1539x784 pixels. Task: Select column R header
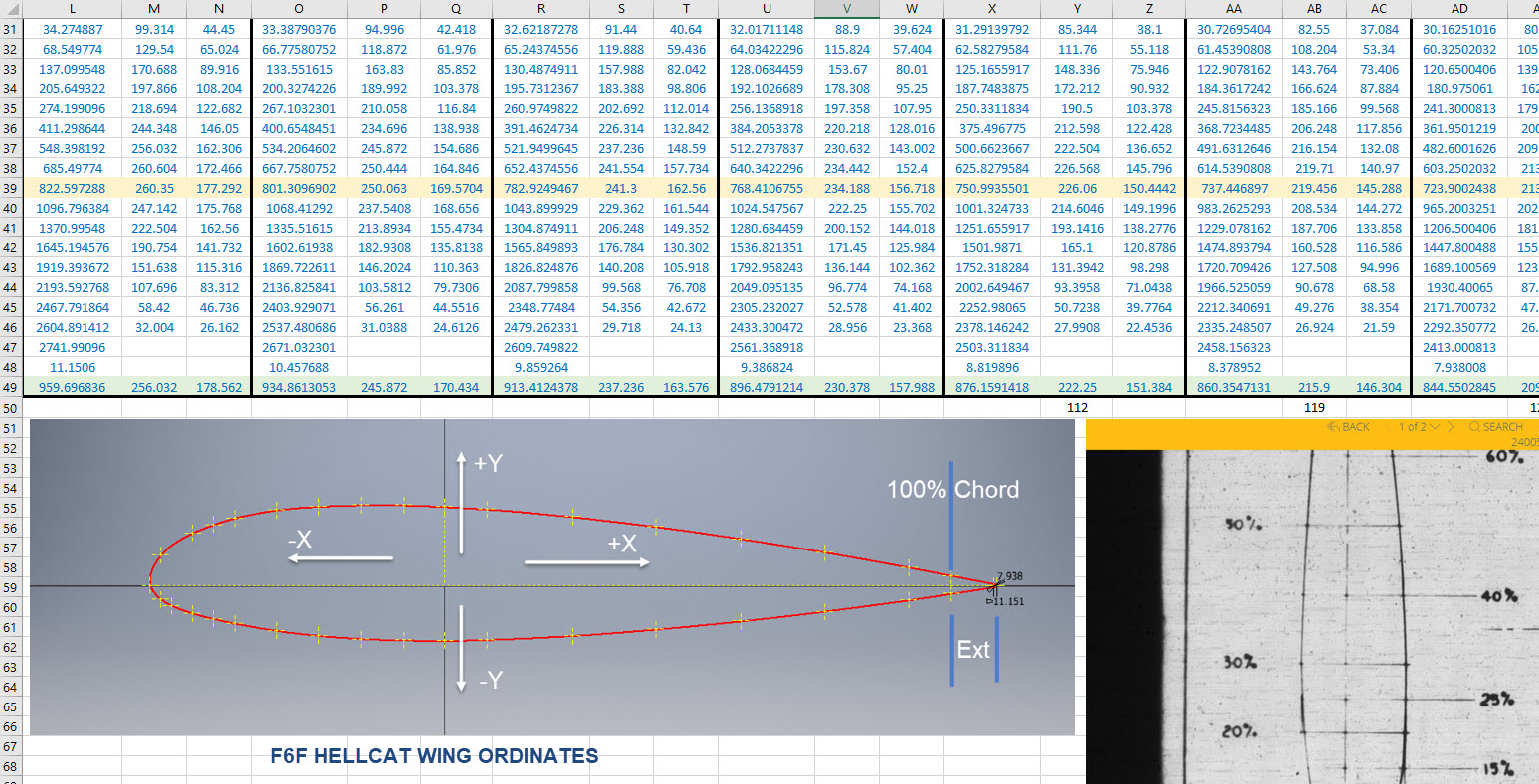pos(540,9)
